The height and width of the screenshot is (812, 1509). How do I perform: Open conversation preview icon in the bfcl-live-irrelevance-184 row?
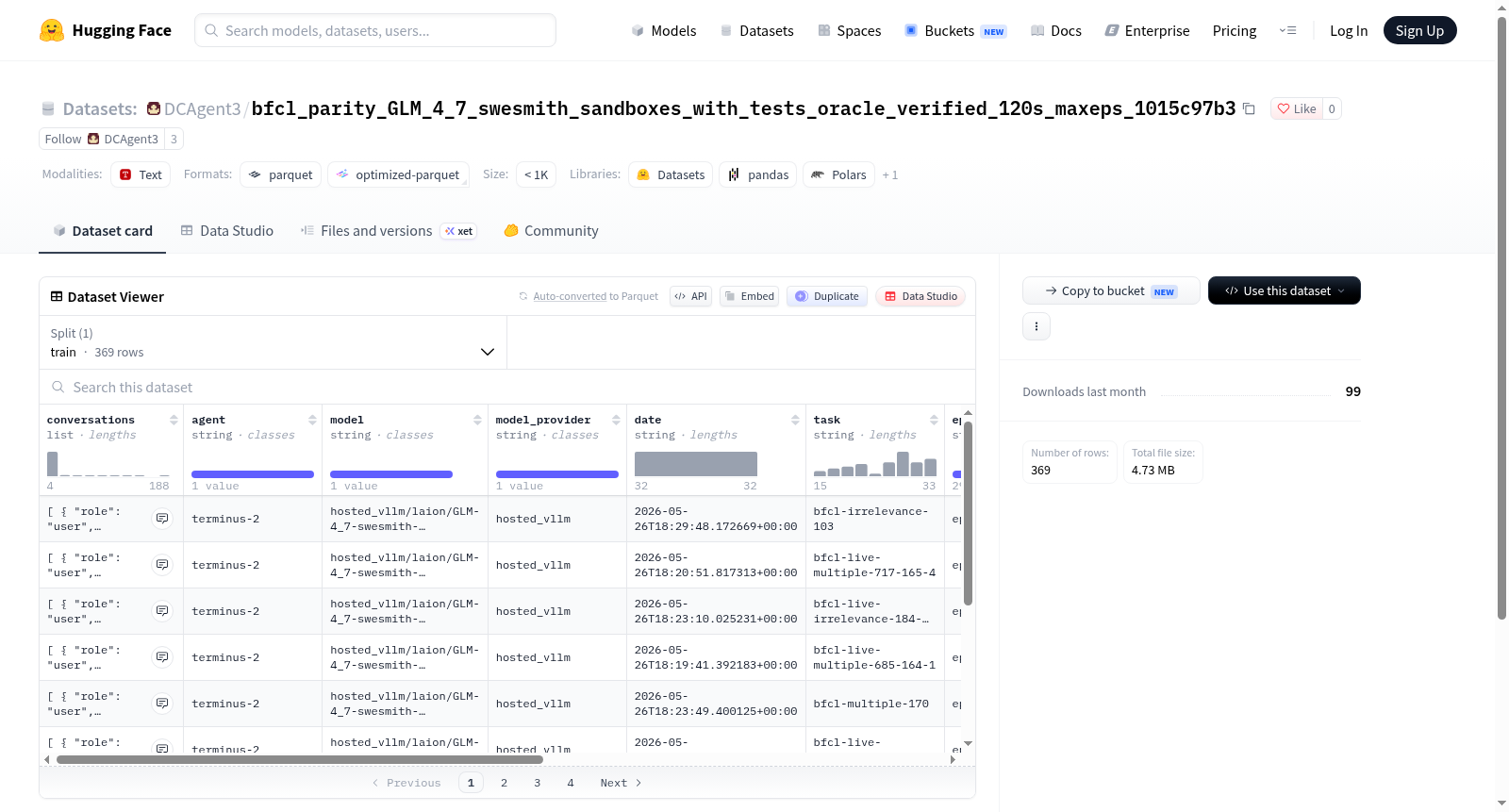click(x=162, y=611)
